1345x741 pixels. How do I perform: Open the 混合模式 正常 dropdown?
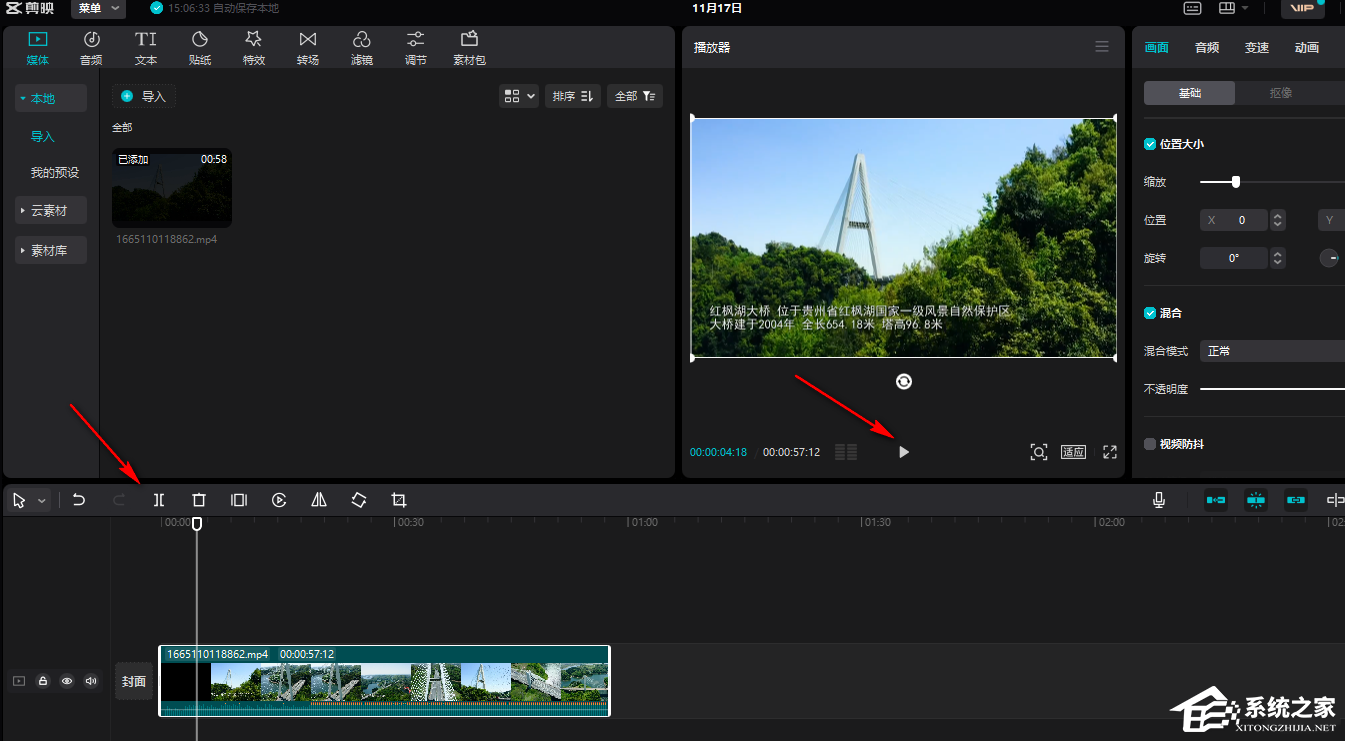pyautogui.click(x=1272, y=351)
